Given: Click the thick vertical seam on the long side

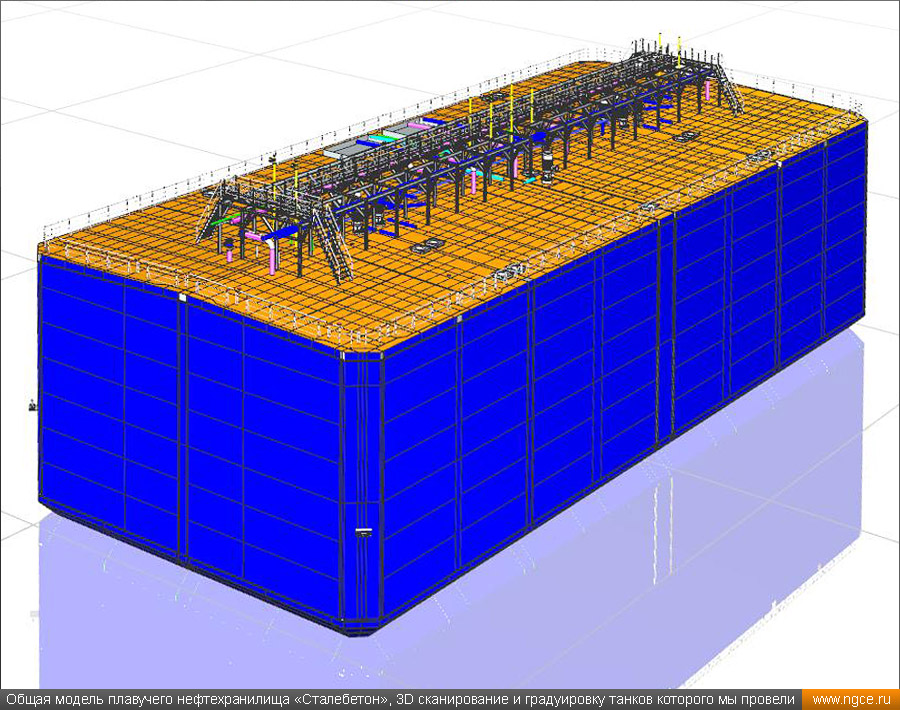Looking at the screenshot, I should (x=664, y=330).
